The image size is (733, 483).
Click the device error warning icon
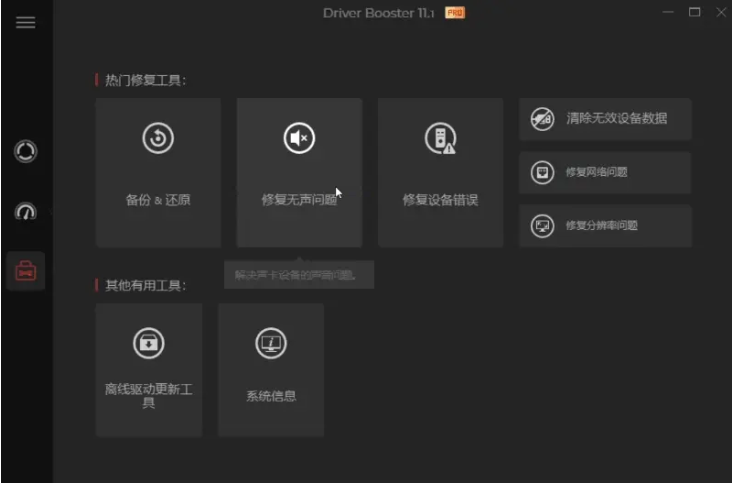440,138
